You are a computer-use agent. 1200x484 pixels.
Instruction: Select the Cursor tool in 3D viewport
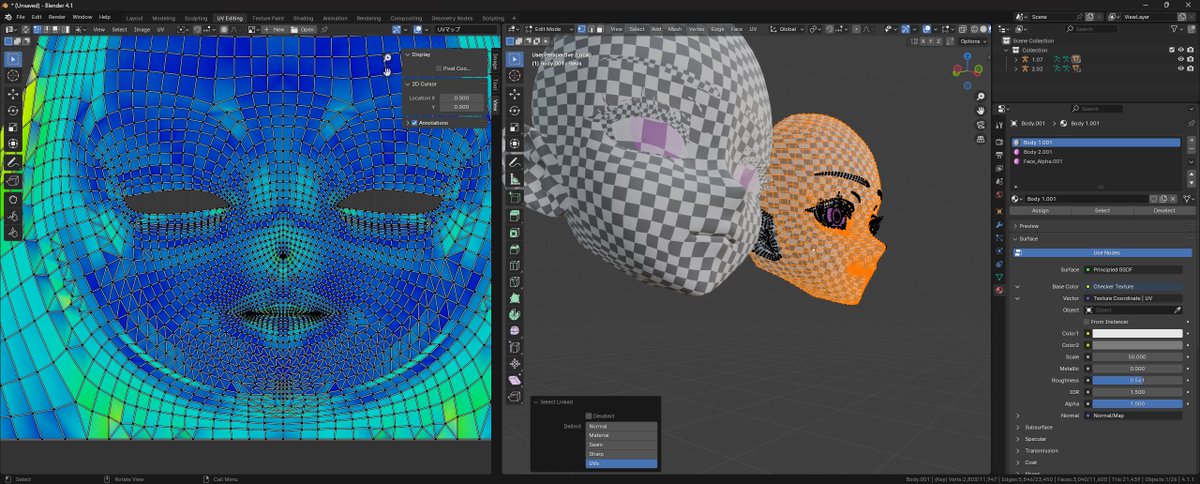[514, 77]
